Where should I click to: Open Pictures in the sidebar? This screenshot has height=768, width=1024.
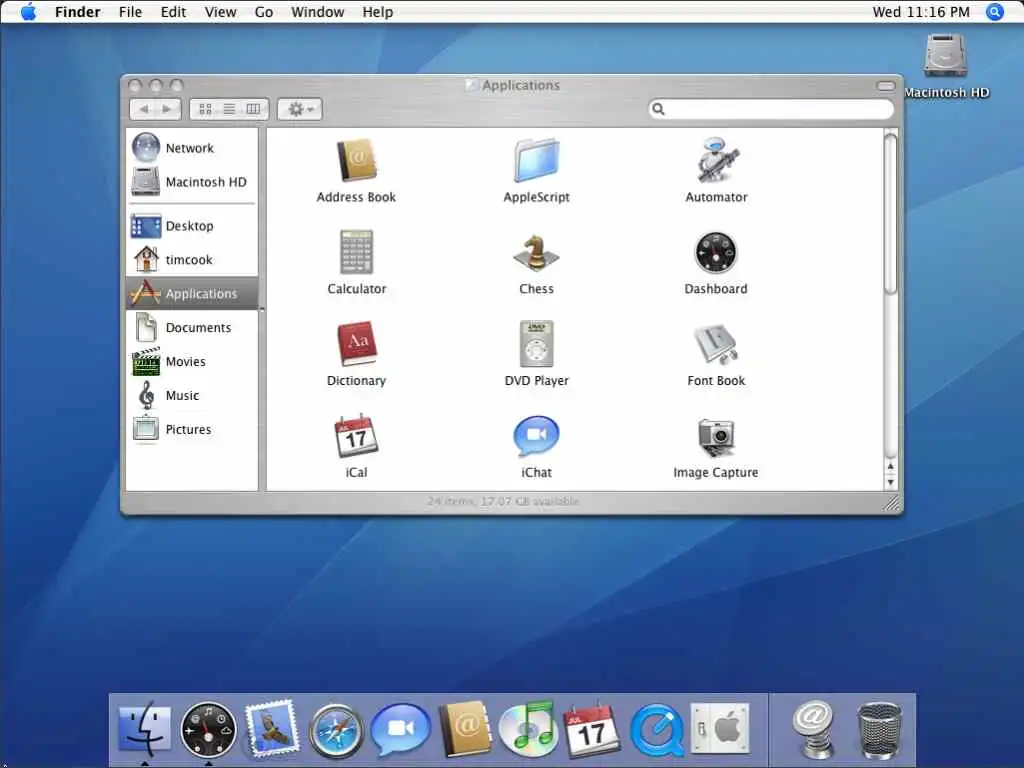click(192, 430)
